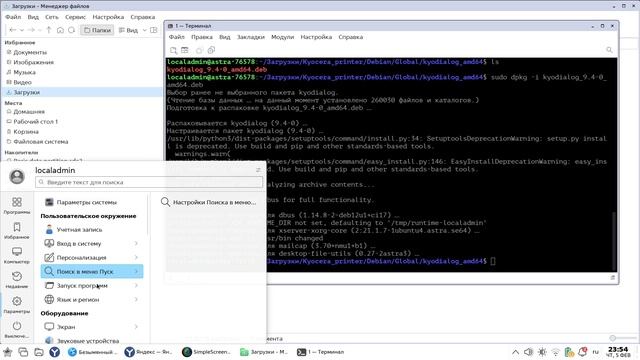The image size is (640, 360).
Task: Select Корзина in file manager places
Action: tap(22, 131)
